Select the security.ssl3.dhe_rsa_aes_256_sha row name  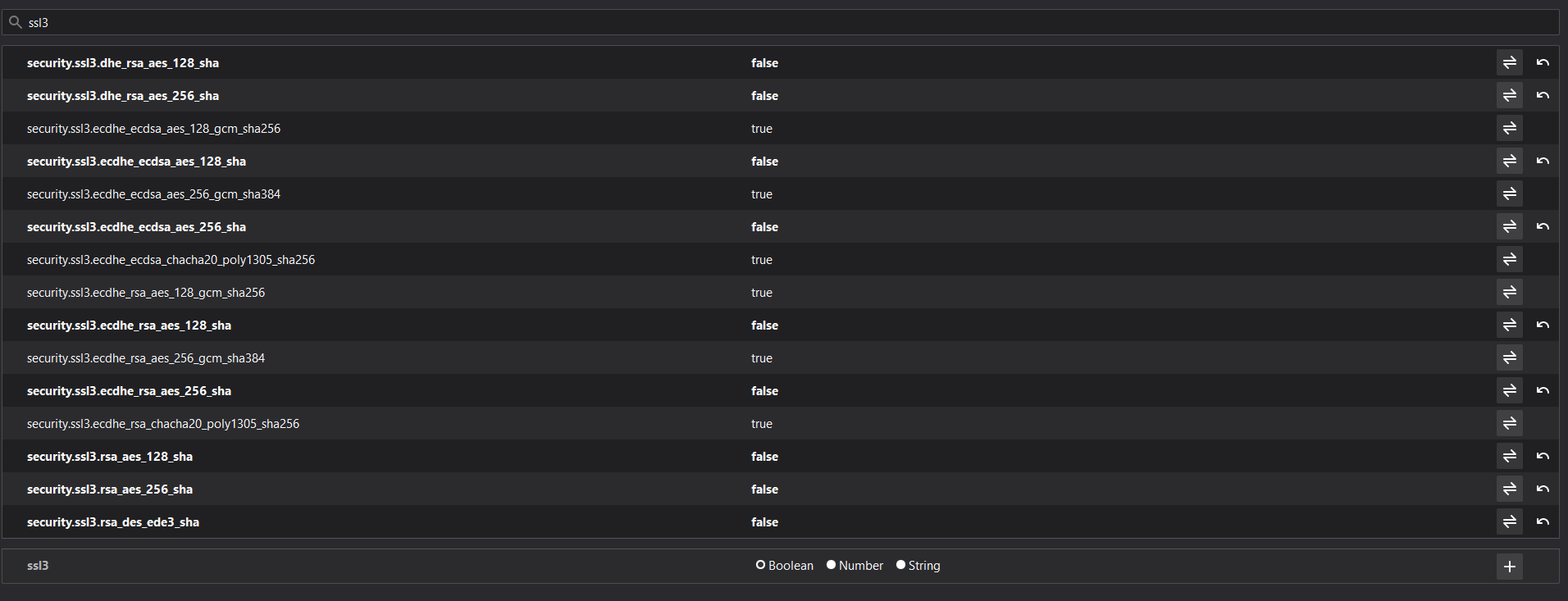(123, 96)
